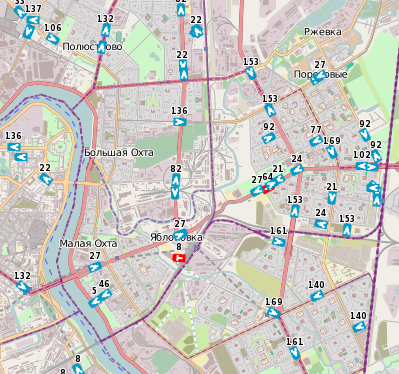
Task: Select the route 46 bus icon
Action: 106,294
